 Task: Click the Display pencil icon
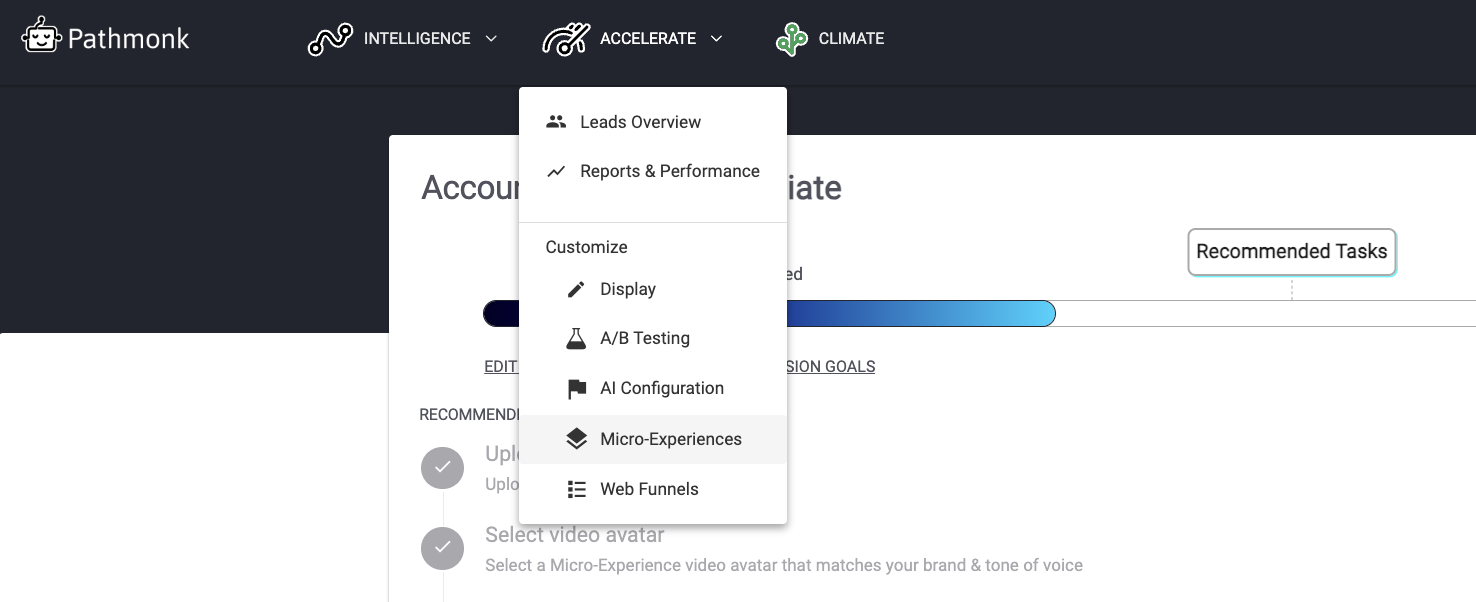pos(576,290)
